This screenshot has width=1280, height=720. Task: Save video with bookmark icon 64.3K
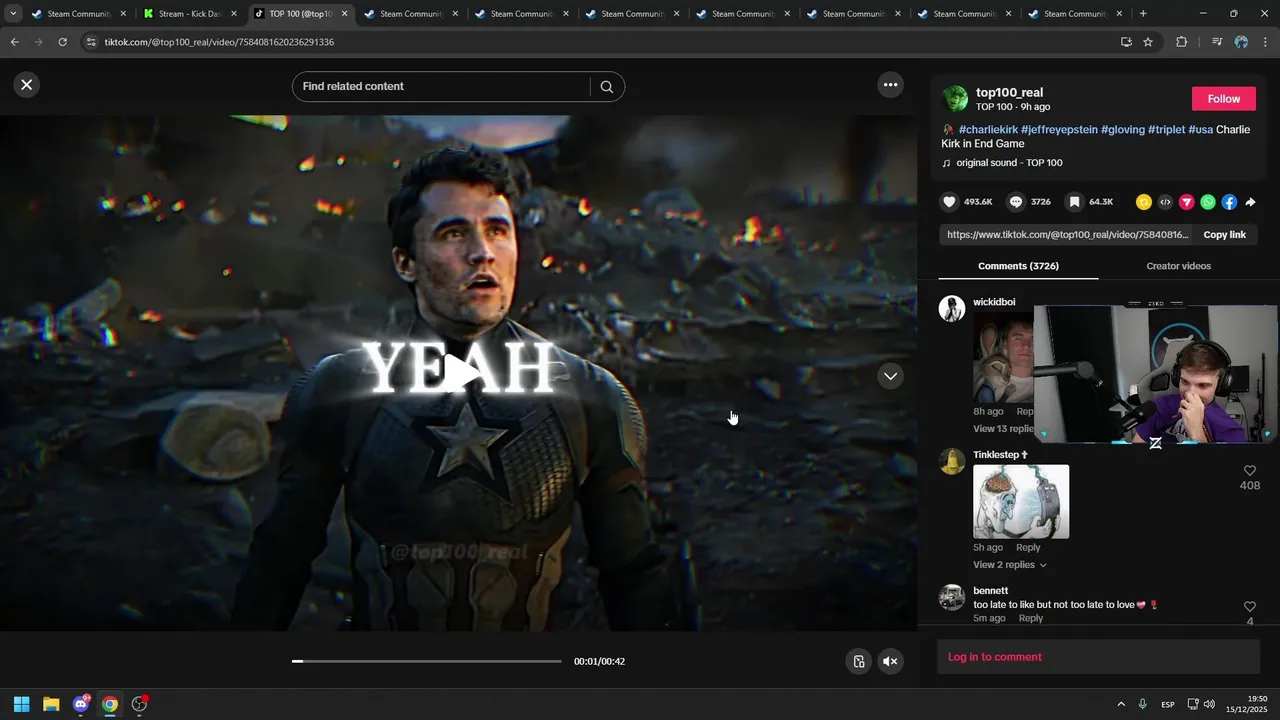coord(1074,202)
